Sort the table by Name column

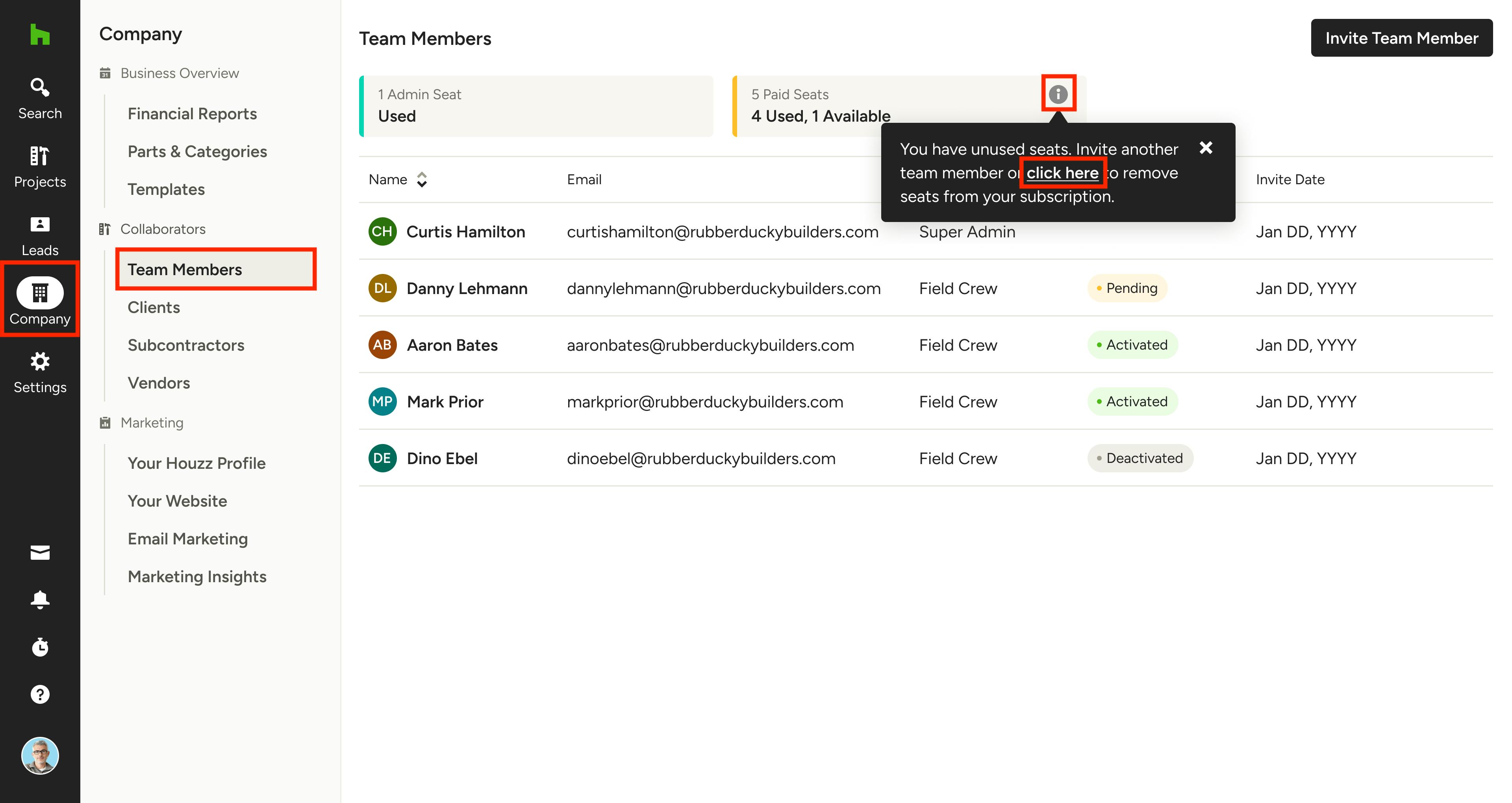421,179
